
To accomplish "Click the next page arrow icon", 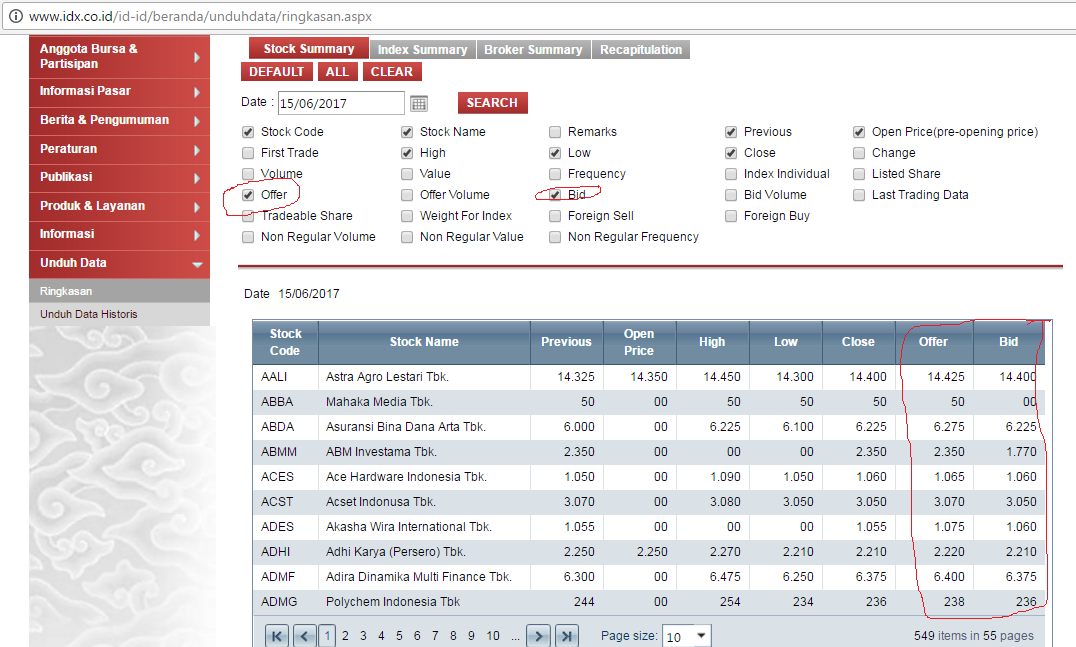I will [x=539, y=635].
